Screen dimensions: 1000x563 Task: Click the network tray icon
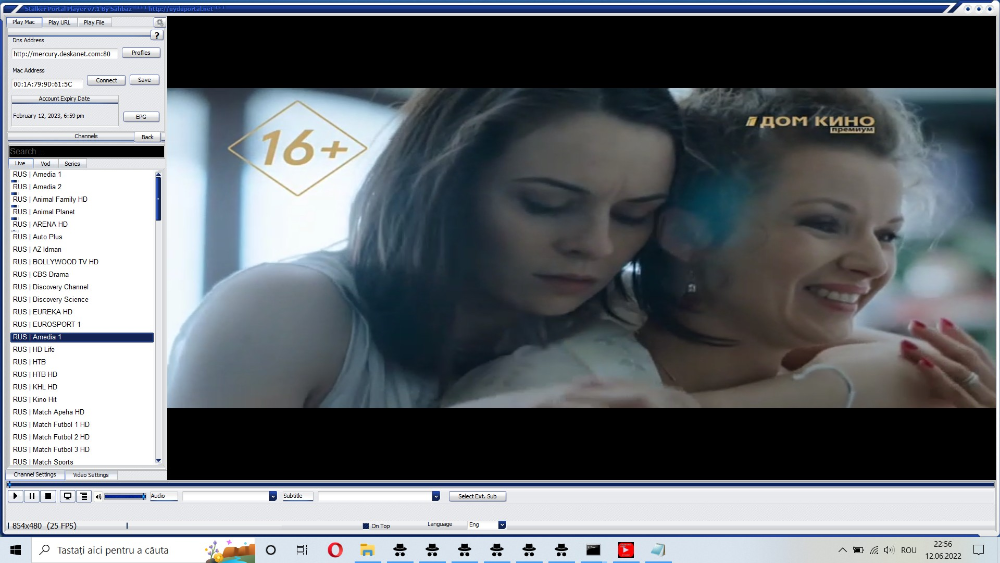tap(874, 550)
